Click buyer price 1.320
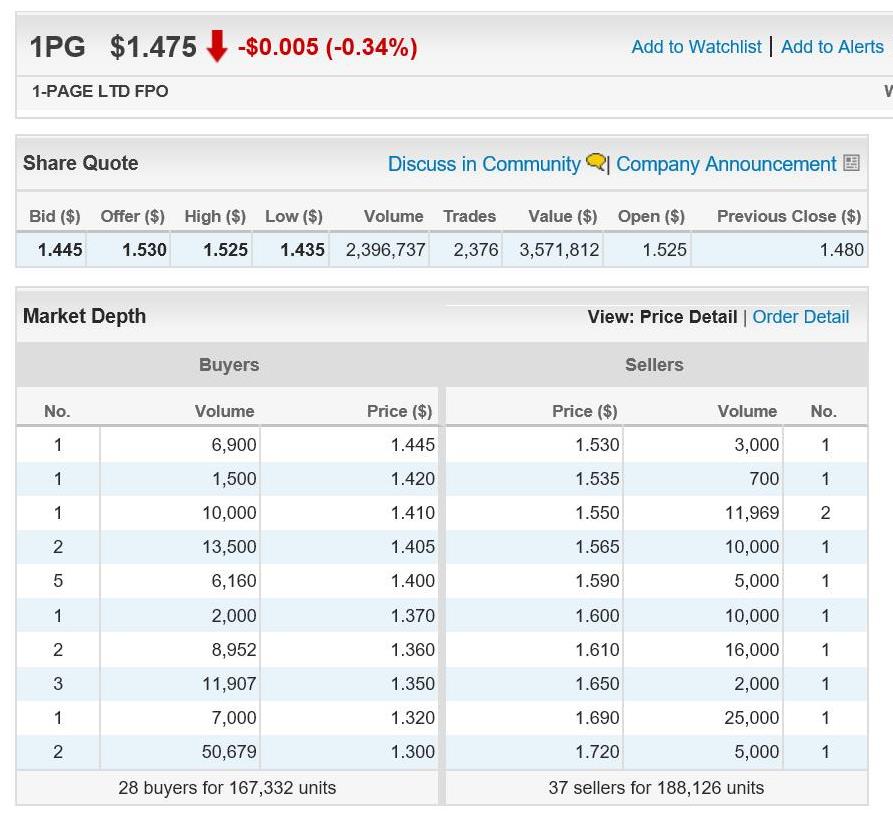The image size is (893, 815). click(412, 718)
